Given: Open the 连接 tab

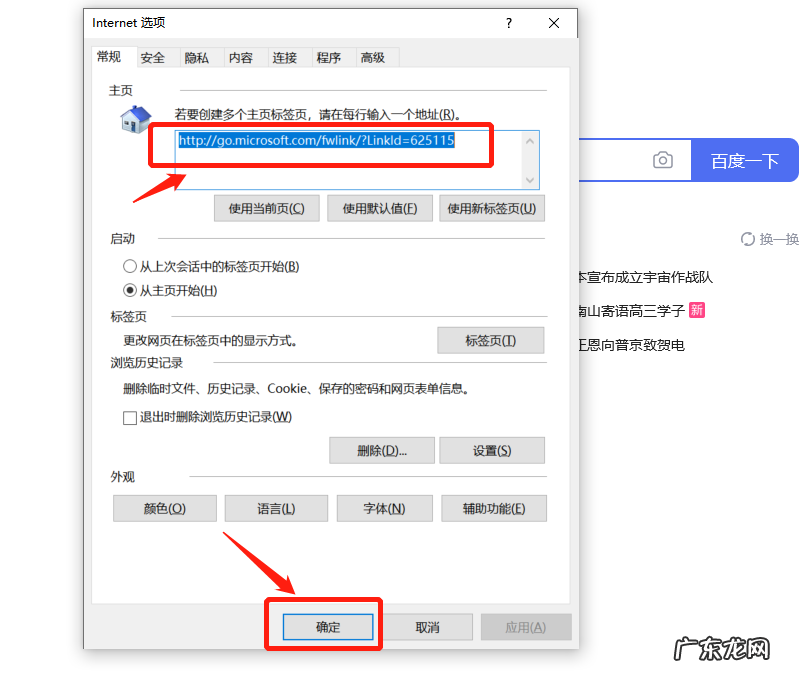Looking at the screenshot, I should [x=285, y=57].
